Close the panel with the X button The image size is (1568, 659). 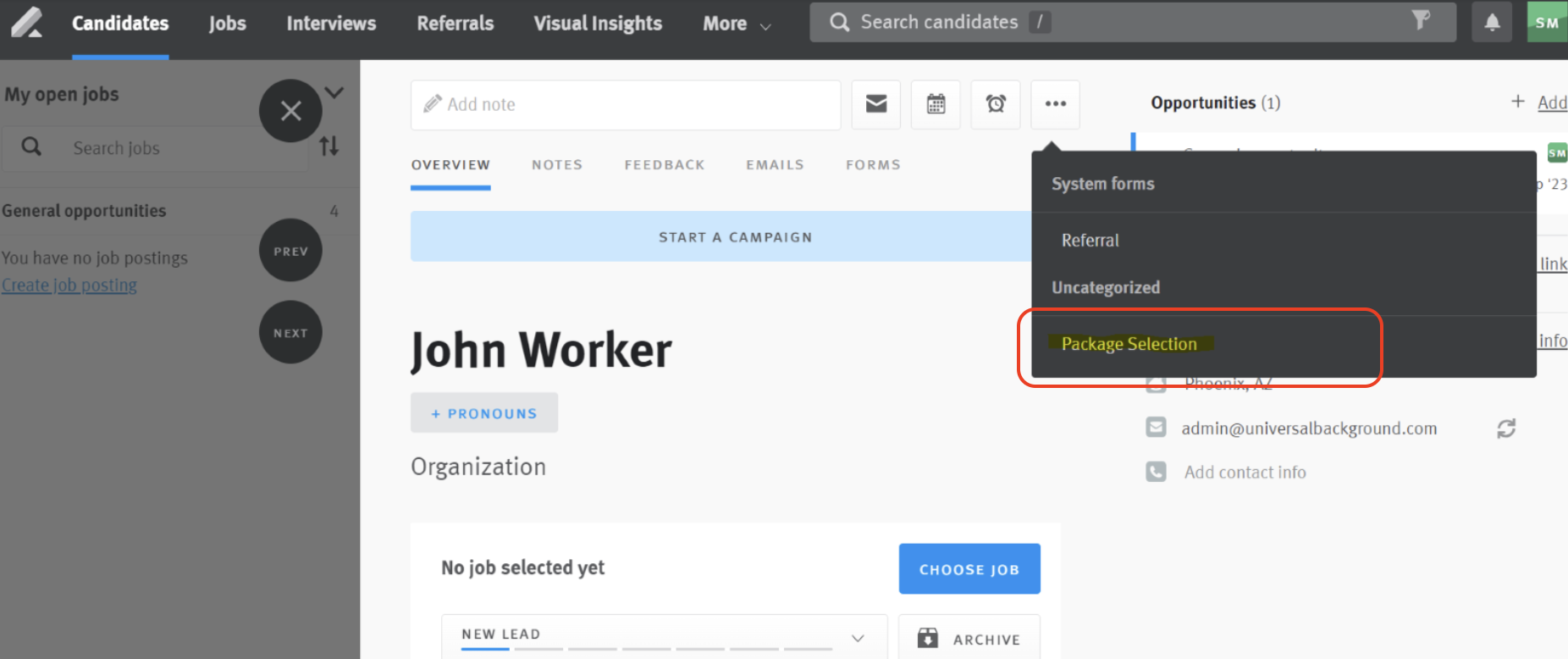(x=290, y=111)
